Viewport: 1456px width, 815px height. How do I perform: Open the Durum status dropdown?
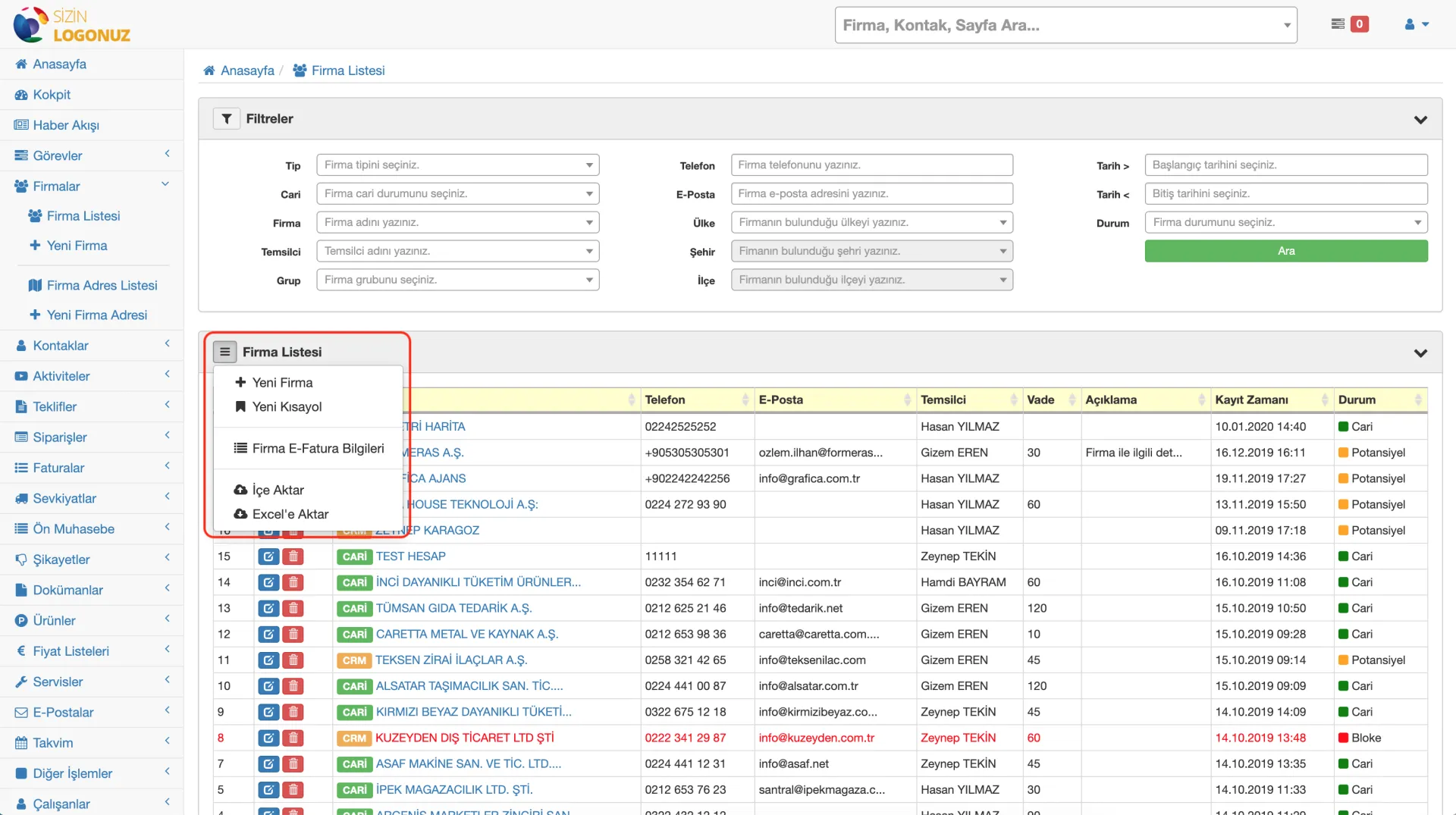(1286, 223)
